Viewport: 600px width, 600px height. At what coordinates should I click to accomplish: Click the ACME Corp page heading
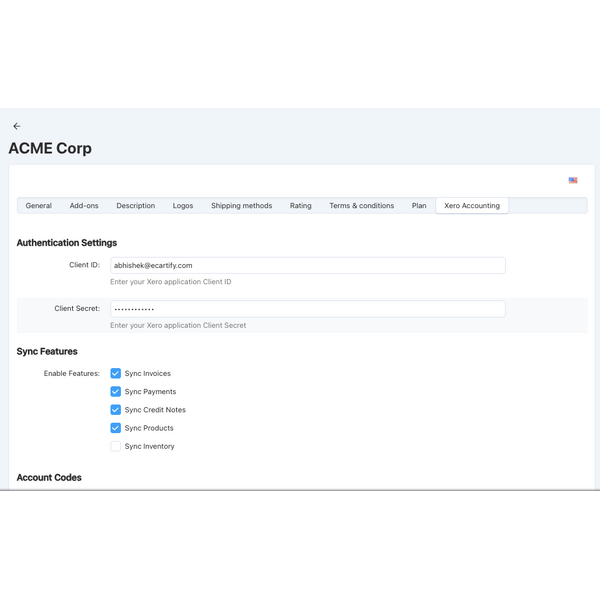coord(50,148)
